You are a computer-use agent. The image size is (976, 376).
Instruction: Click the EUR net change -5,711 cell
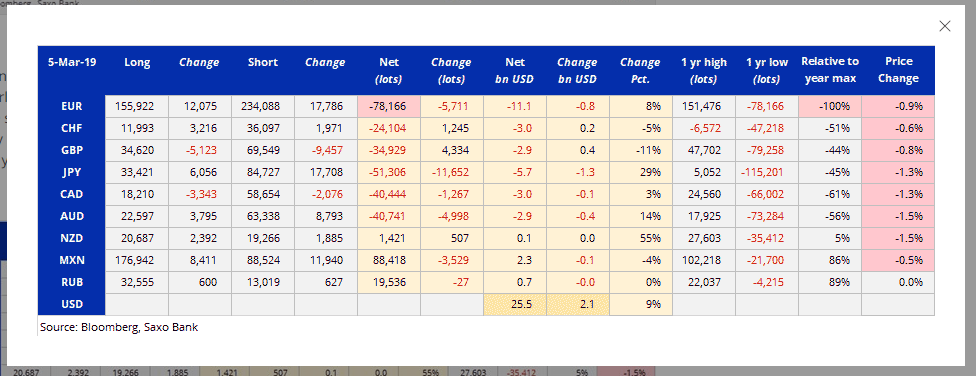click(x=452, y=106)
